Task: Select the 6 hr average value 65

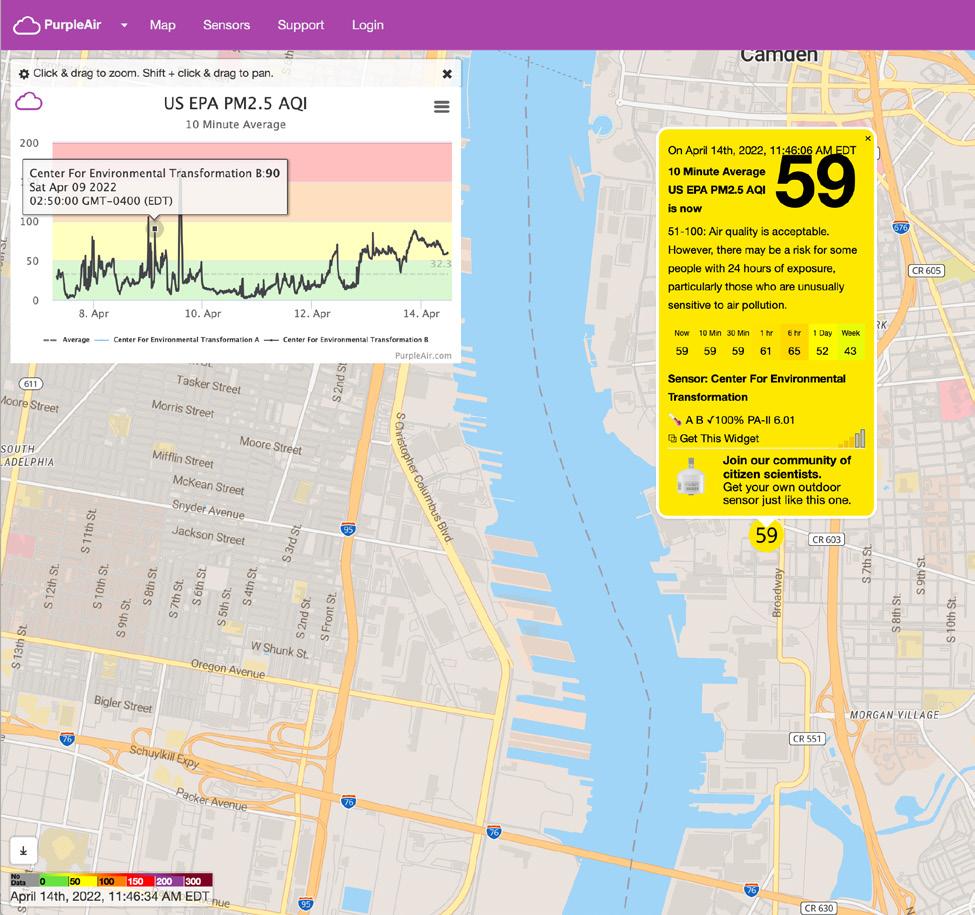Action: [794, 351]
